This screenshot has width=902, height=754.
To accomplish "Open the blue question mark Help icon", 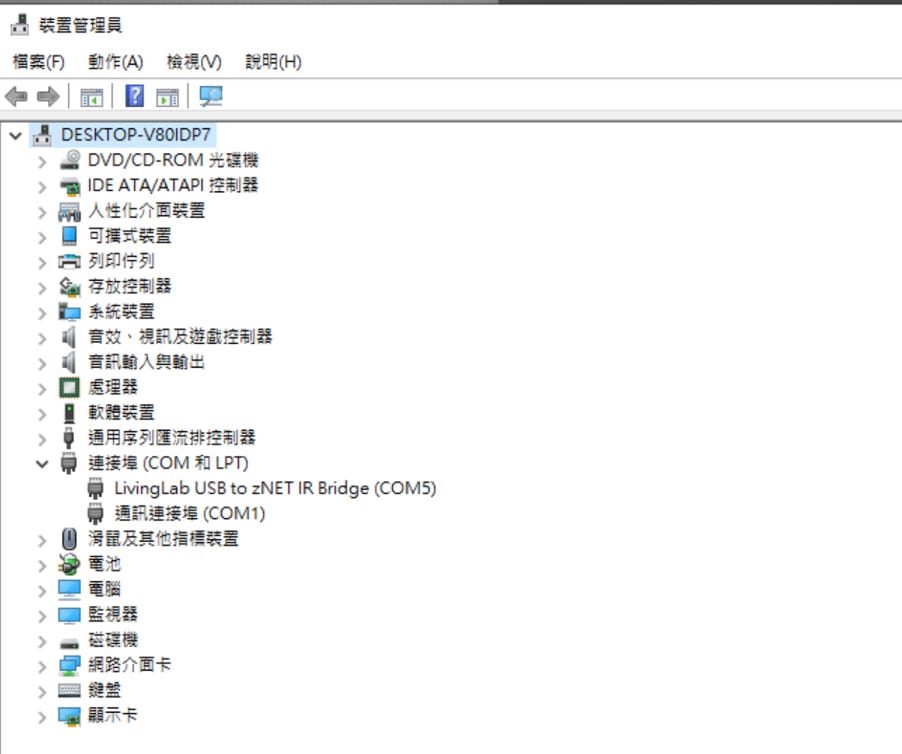I will point(135,95).
